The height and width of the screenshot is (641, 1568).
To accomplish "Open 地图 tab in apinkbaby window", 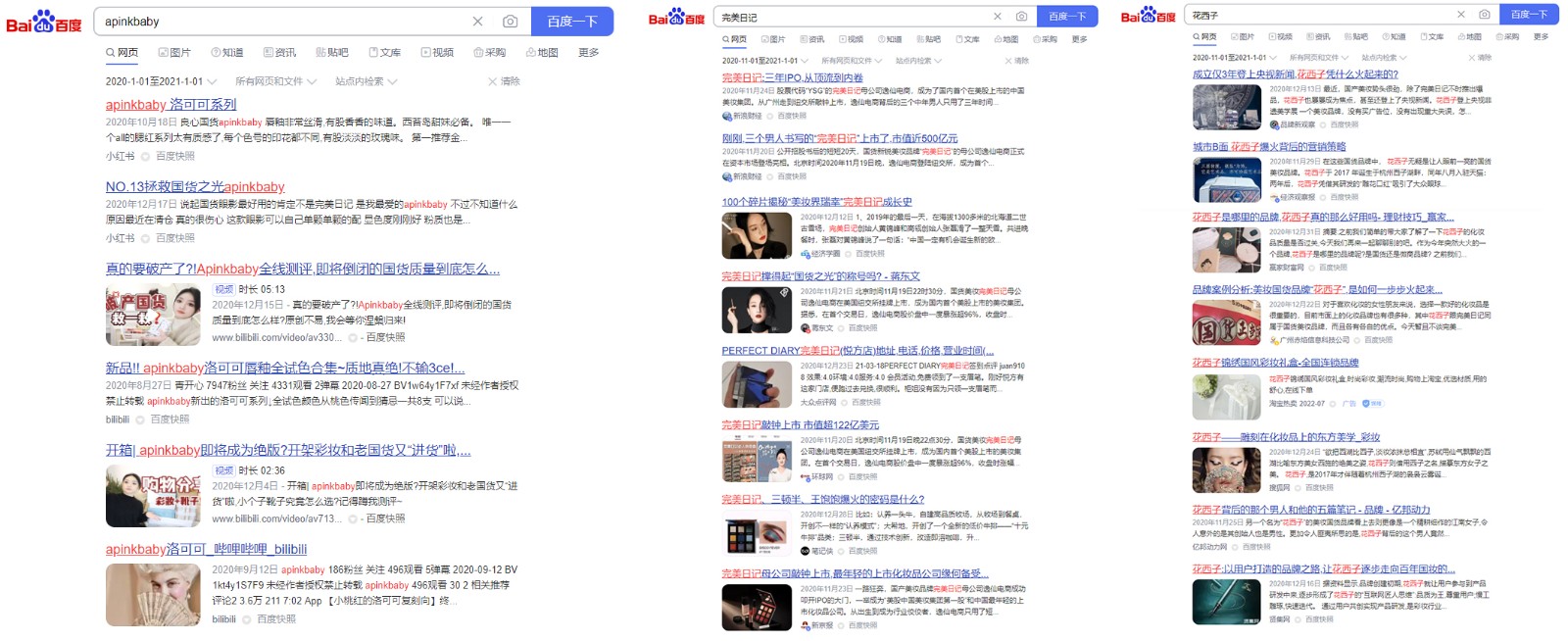I will [542, 53].
